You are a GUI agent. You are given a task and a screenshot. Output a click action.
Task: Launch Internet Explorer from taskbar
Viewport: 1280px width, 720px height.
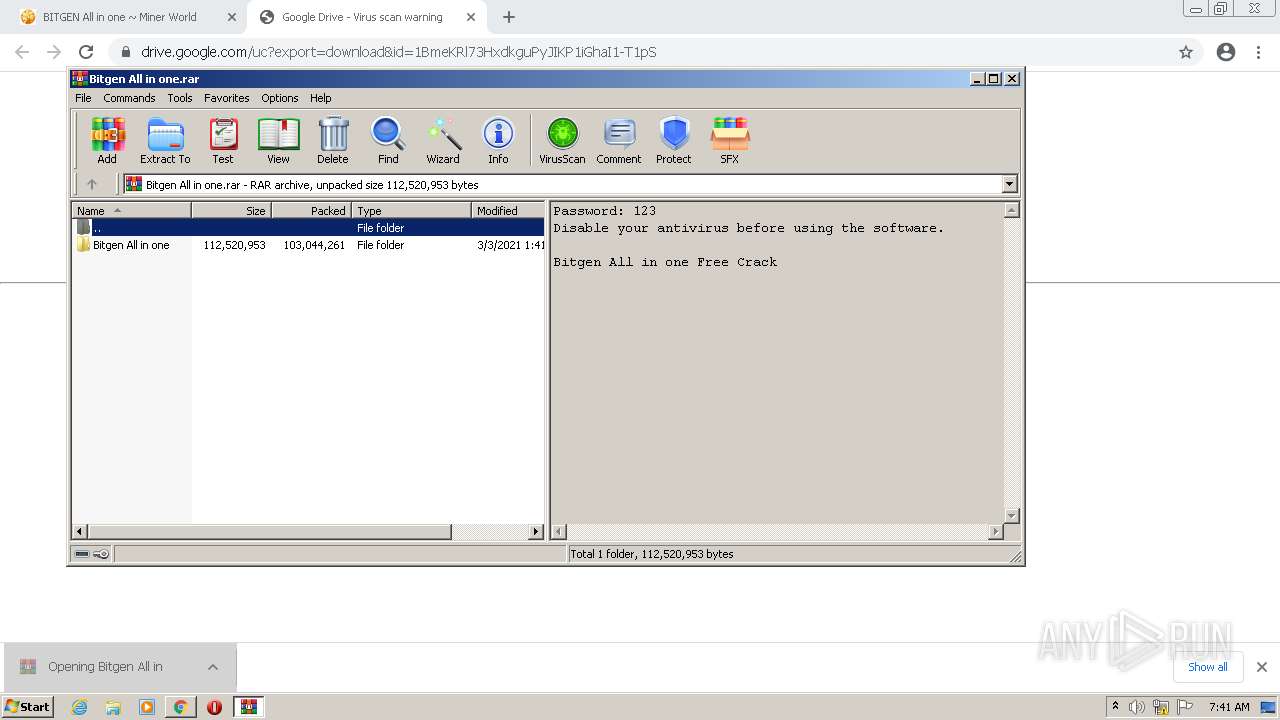point(80,707)
